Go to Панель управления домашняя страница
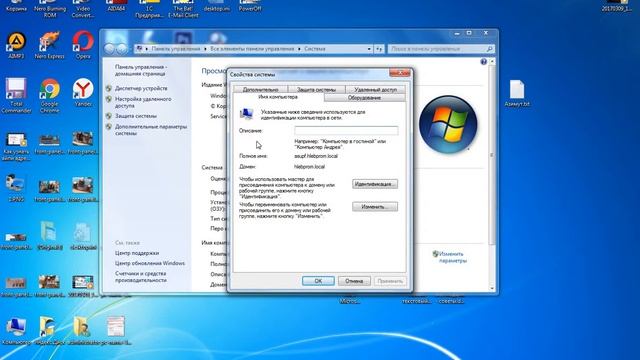 click(141, 70)
